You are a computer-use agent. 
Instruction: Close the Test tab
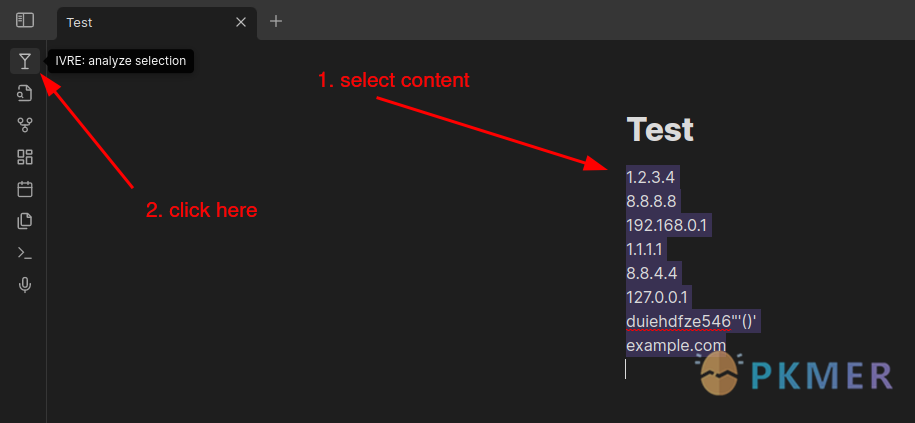pos(240,22)
